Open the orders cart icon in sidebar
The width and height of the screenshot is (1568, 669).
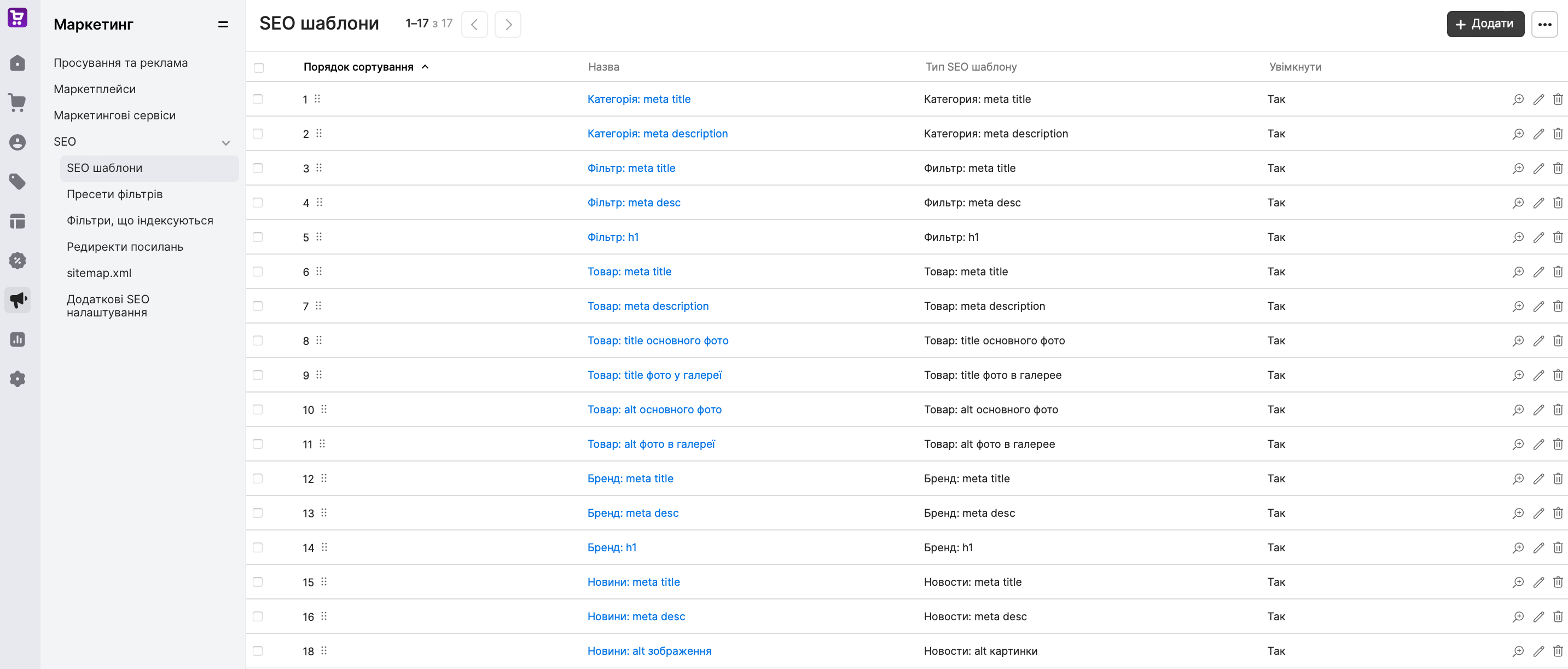coord(17,102)
